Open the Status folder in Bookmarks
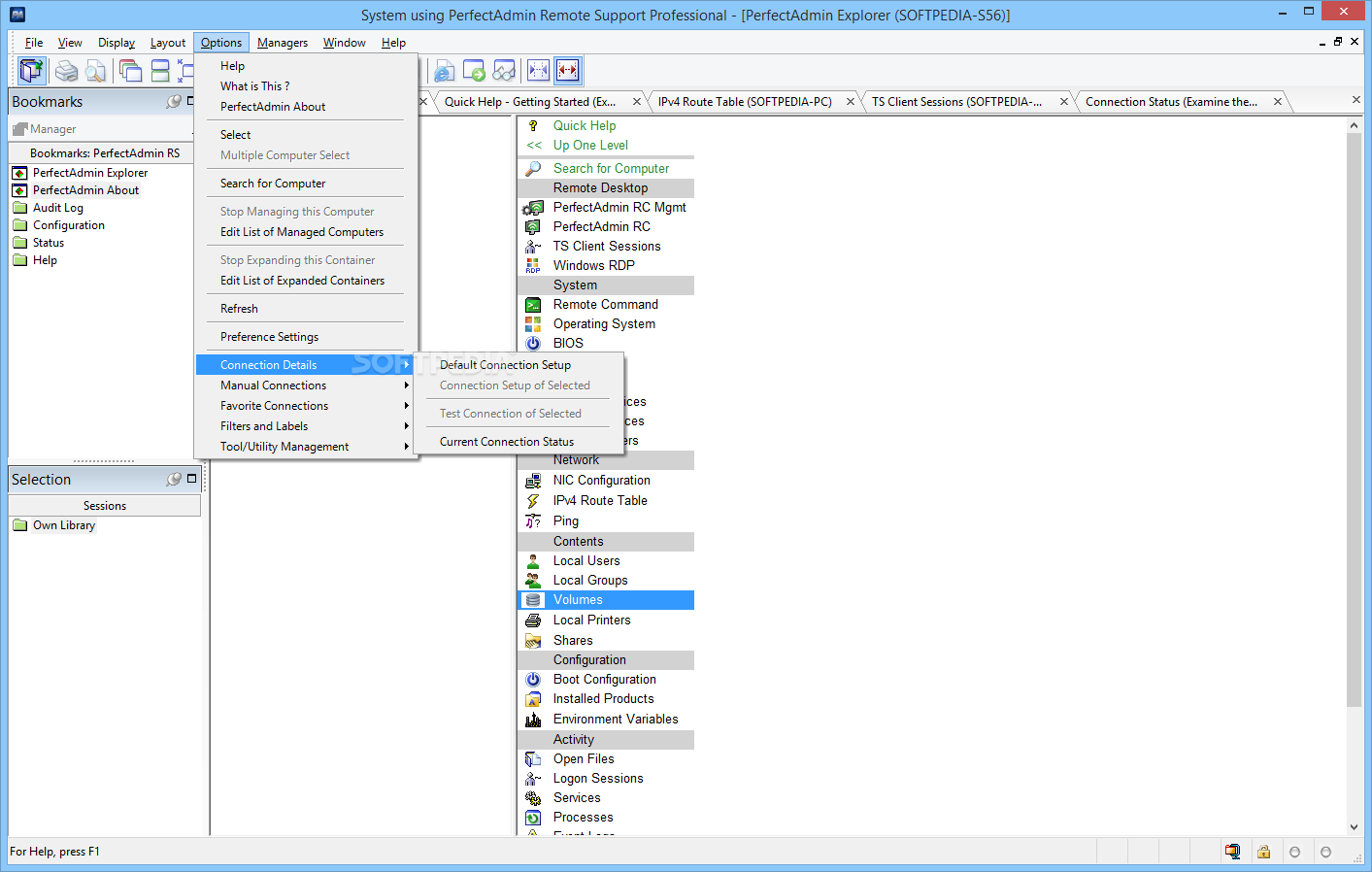 48,243
